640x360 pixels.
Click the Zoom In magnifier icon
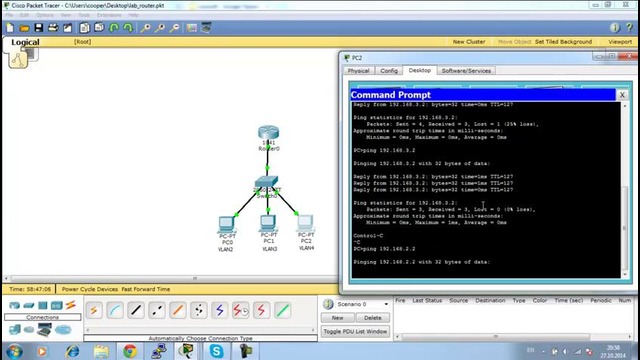click(x=145, y=28)
